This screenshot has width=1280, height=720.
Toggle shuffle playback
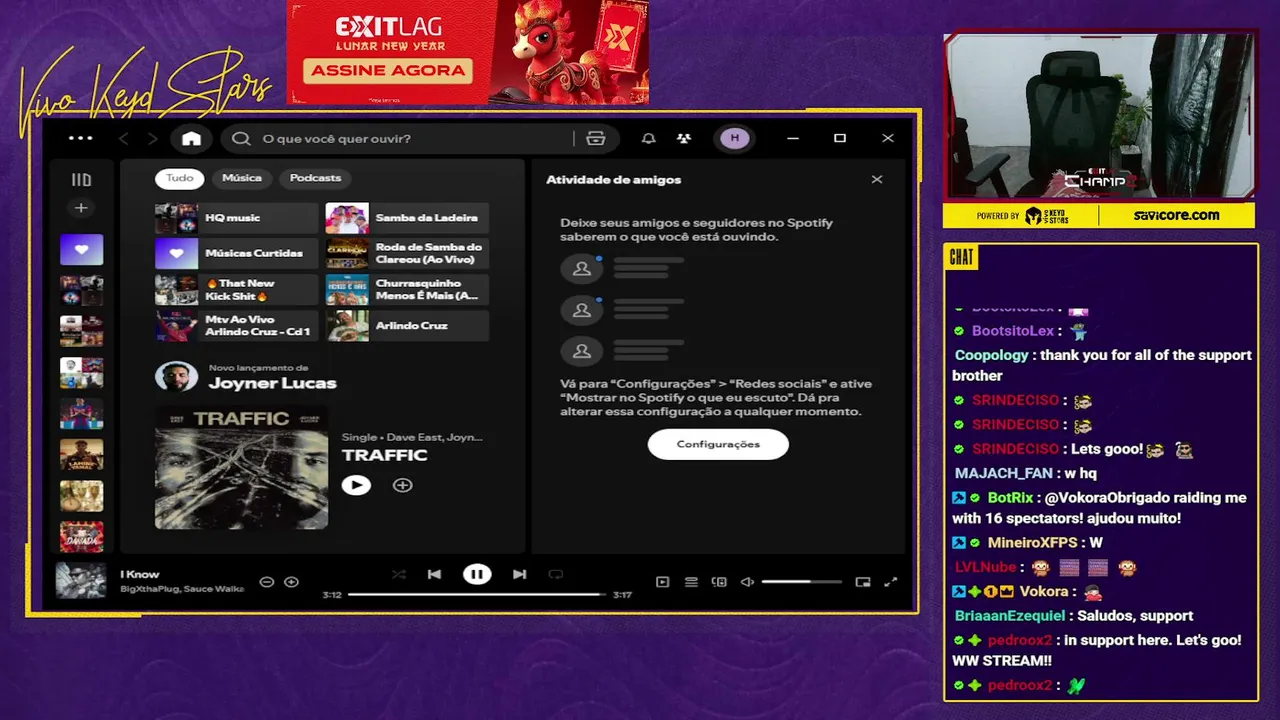tap(398, 574)
